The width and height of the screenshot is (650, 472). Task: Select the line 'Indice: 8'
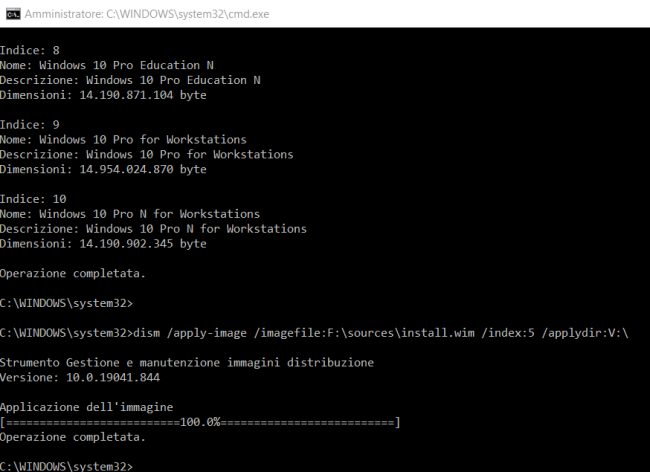[x=30, y=51]
